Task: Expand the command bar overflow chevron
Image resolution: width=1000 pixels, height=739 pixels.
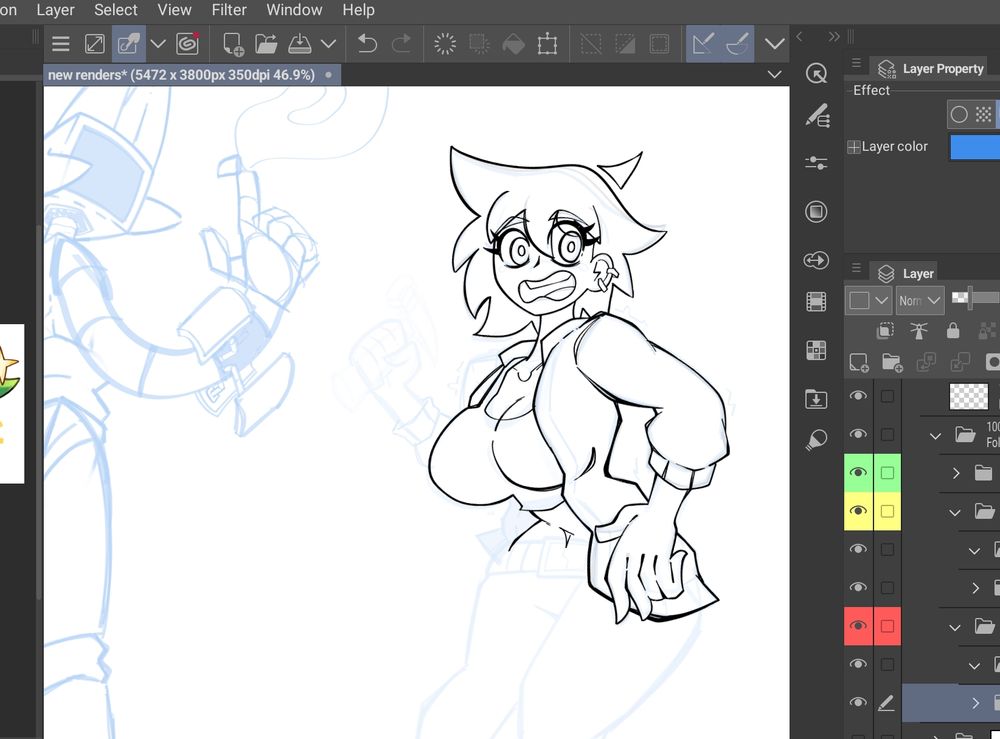Action: (x=774, y=44)
